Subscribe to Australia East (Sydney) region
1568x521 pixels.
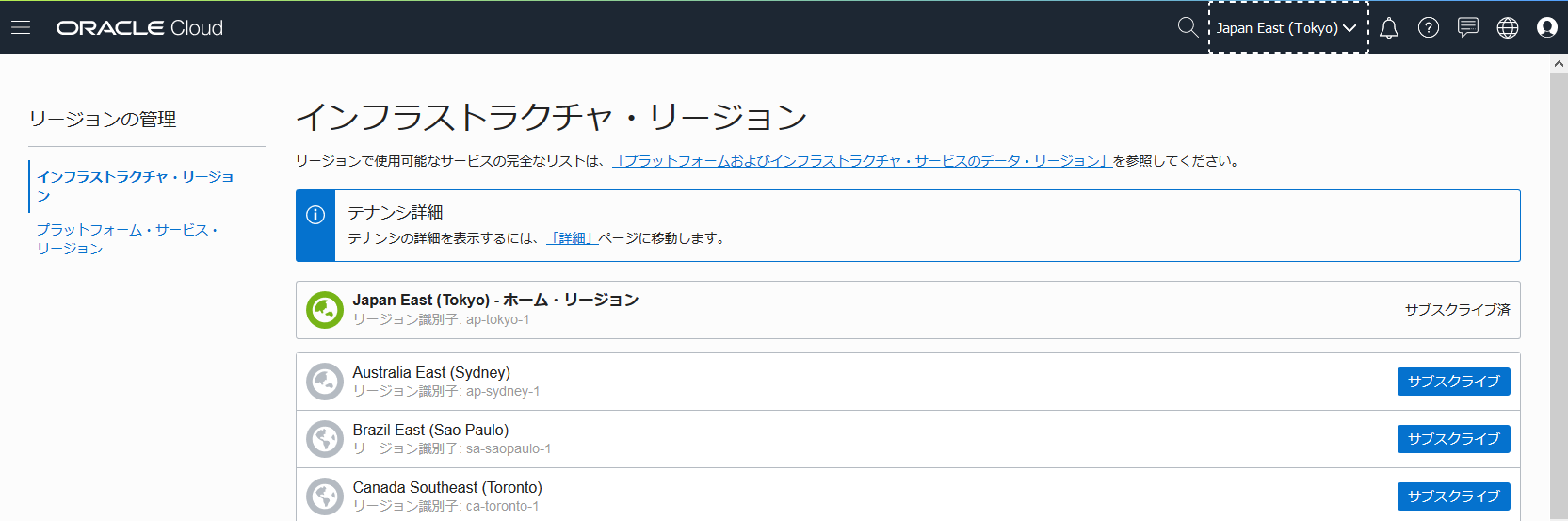(1453, 382)
